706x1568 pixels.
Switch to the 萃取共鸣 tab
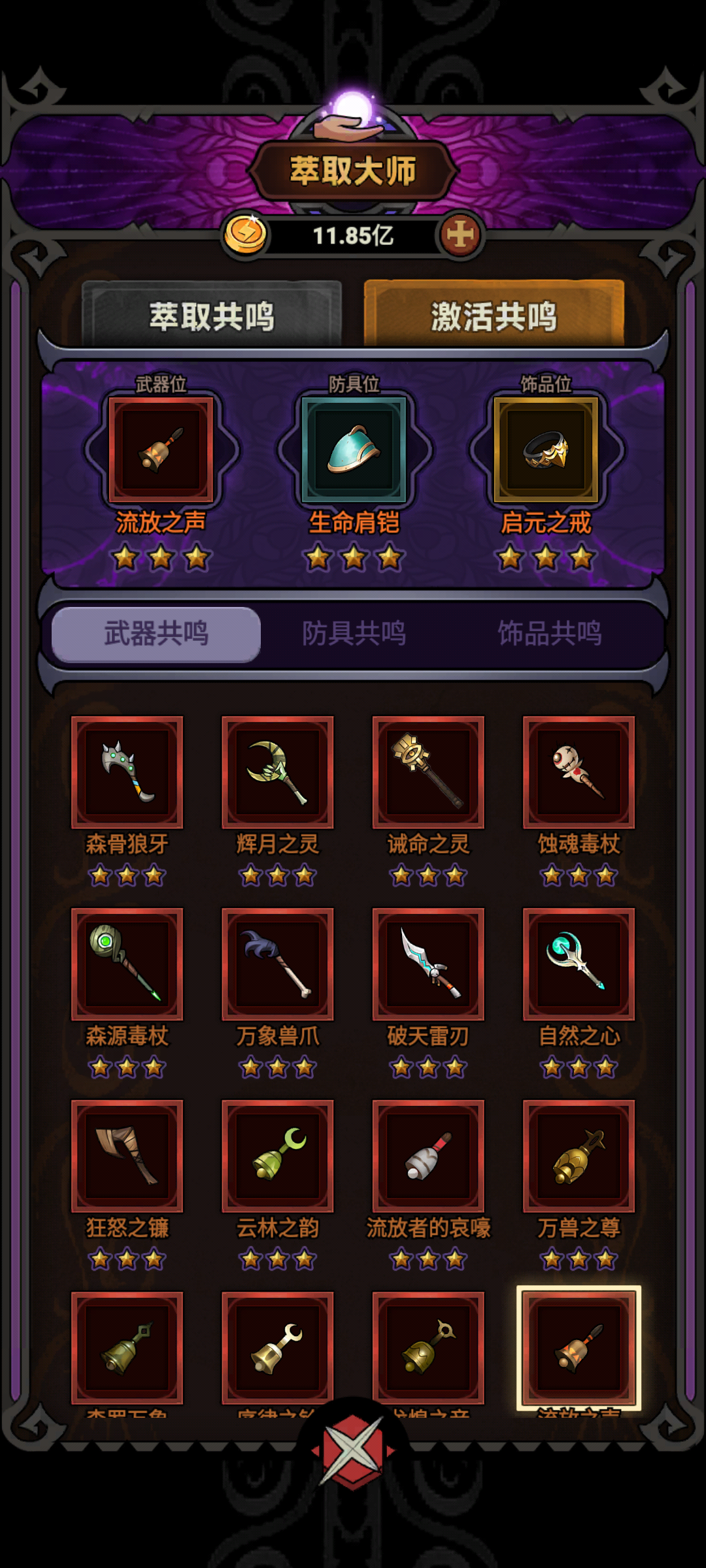[212, 315]
